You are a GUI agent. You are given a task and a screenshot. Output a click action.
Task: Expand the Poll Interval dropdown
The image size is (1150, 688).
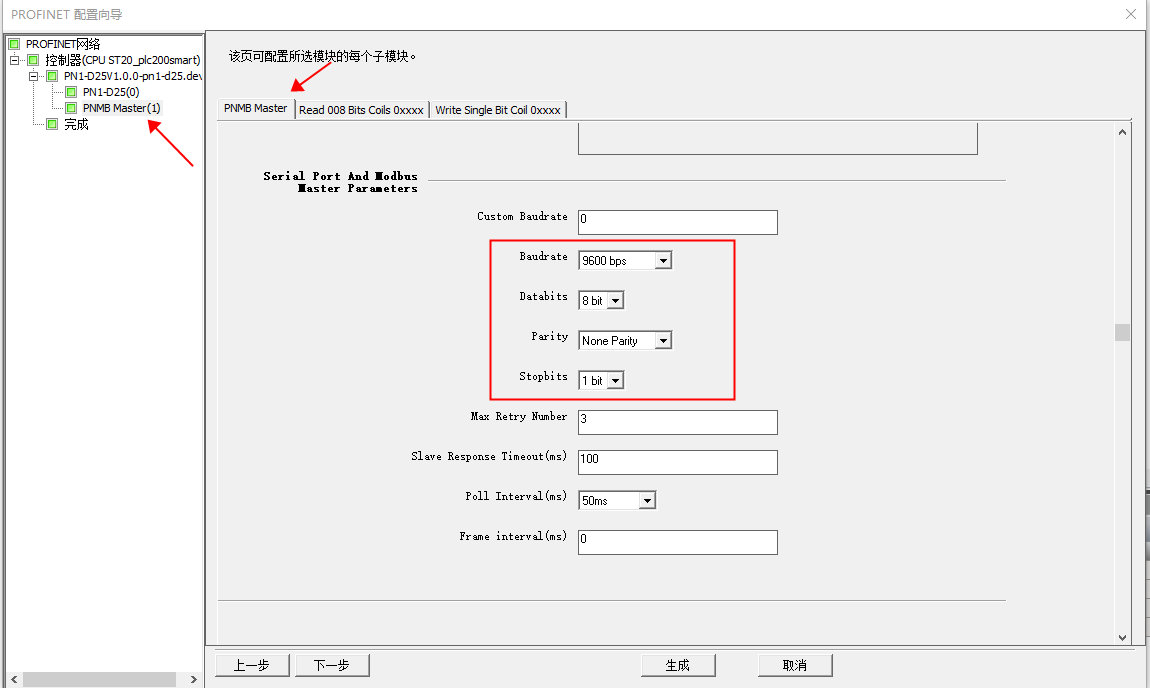(647, 501)
